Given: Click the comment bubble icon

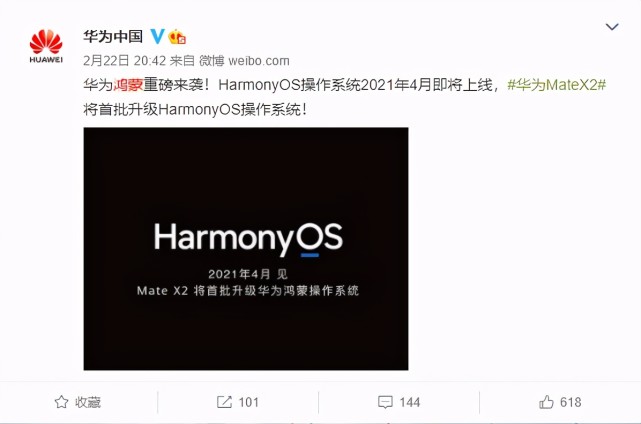Looking at the screenshot, I should point(385,402).
